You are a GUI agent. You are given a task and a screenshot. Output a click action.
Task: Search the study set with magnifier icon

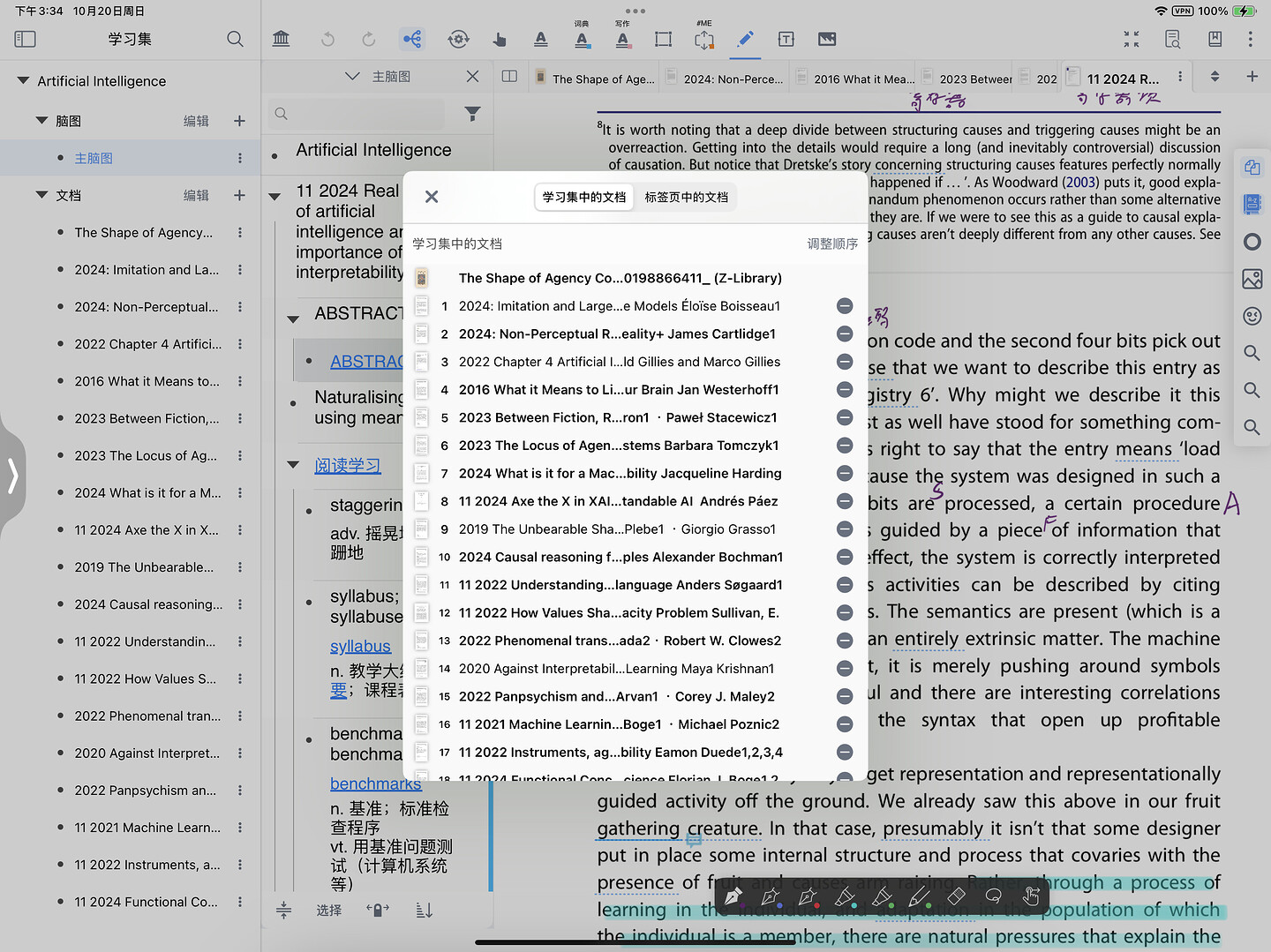pyautogui.click(x=235, y=39)
